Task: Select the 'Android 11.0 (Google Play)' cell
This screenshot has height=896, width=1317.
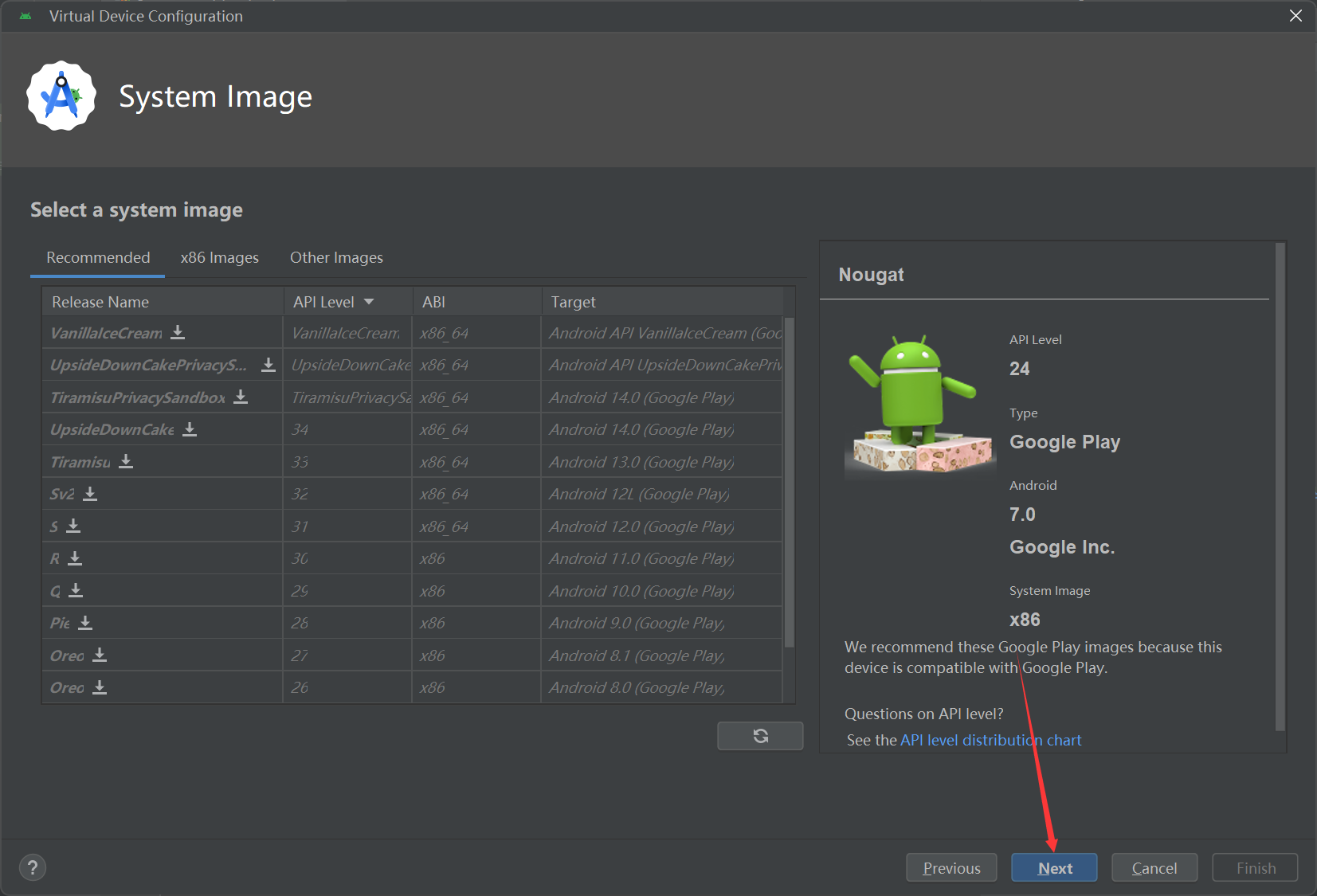Action: (x=661, y=558)
